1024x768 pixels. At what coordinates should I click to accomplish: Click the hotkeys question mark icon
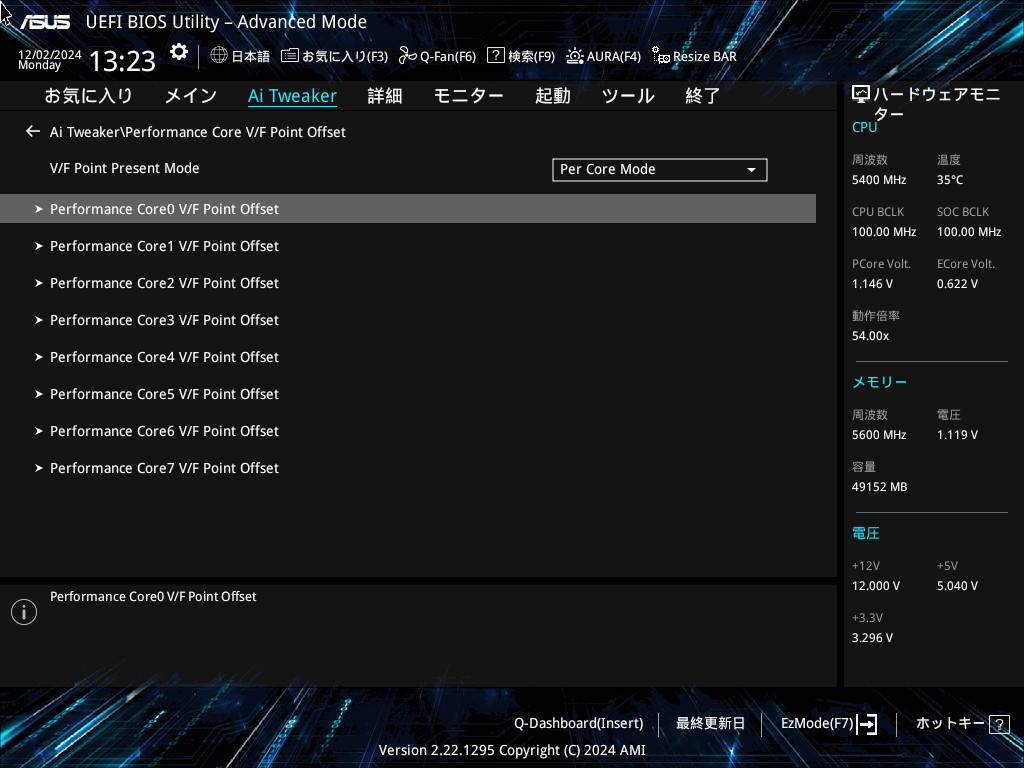point(999,724)
